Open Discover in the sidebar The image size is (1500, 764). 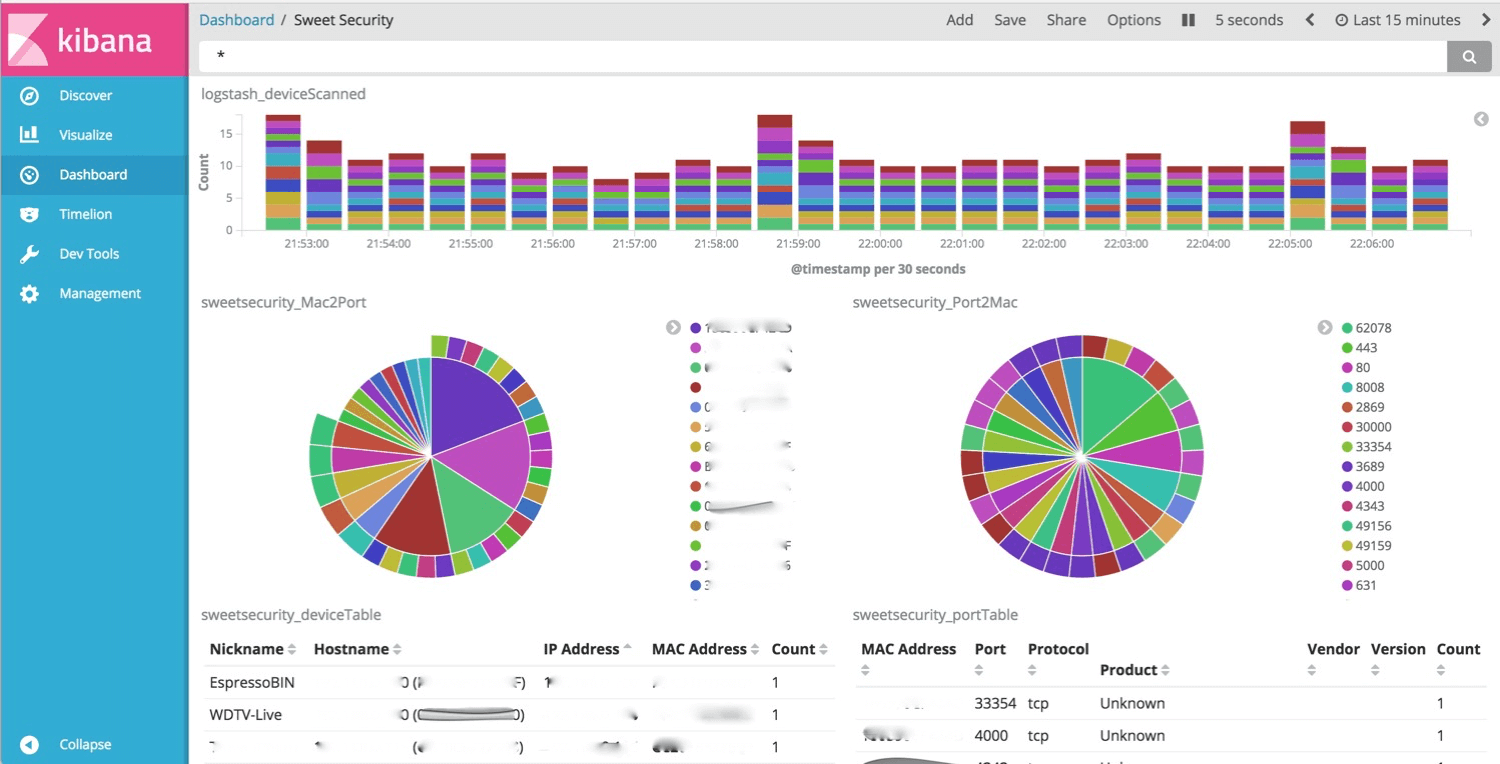pyautogui.click(x=86, y=96)
